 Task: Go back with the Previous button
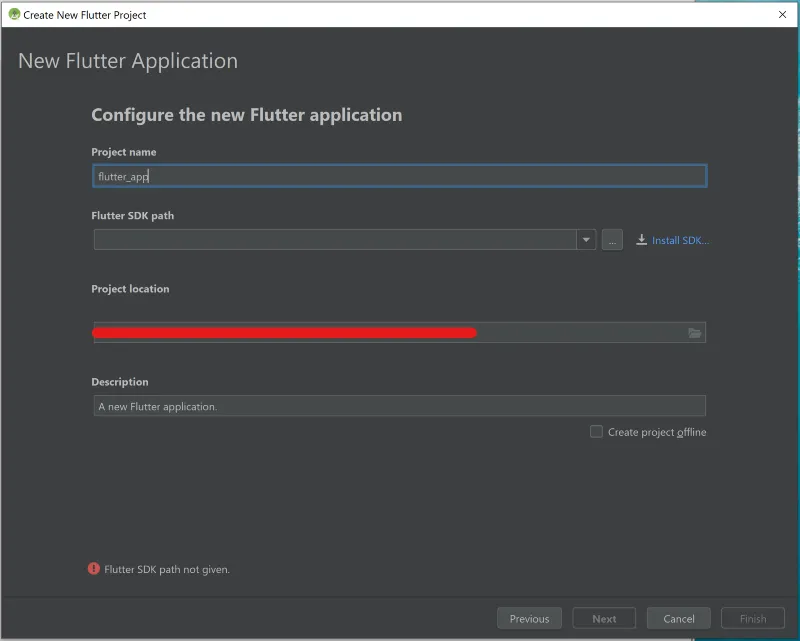[x=529, y=619]
